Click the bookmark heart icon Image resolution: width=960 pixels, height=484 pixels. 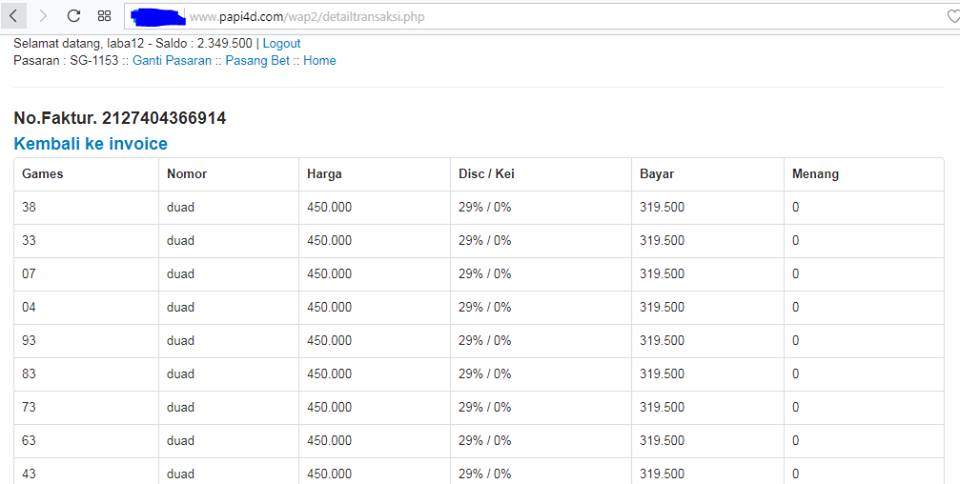[x=952, y=16]
